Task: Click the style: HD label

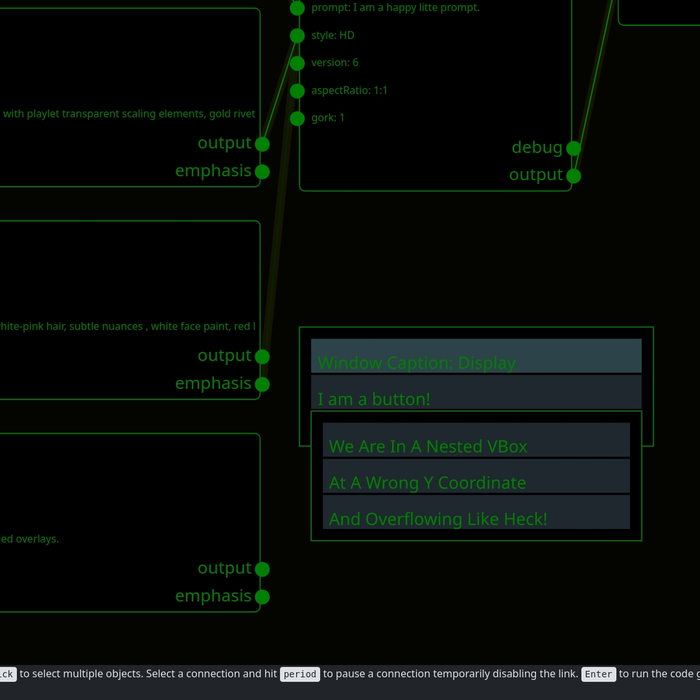Action: (x=333, y=35)
